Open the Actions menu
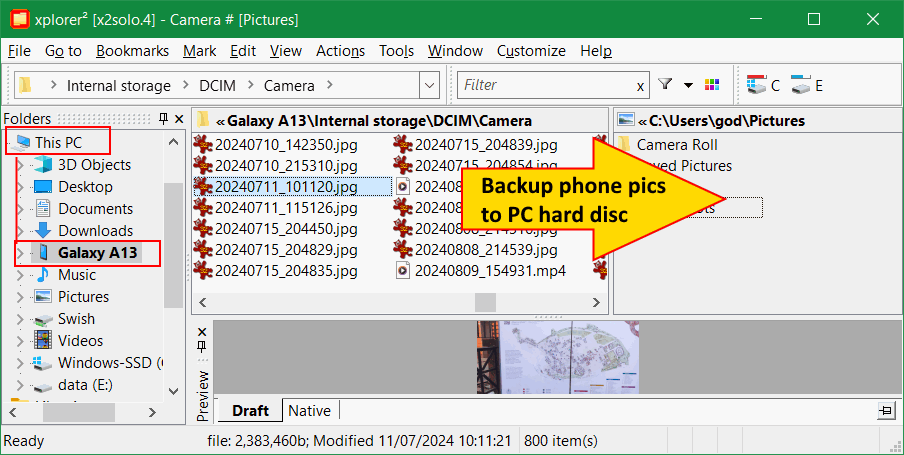 point(340,51)
